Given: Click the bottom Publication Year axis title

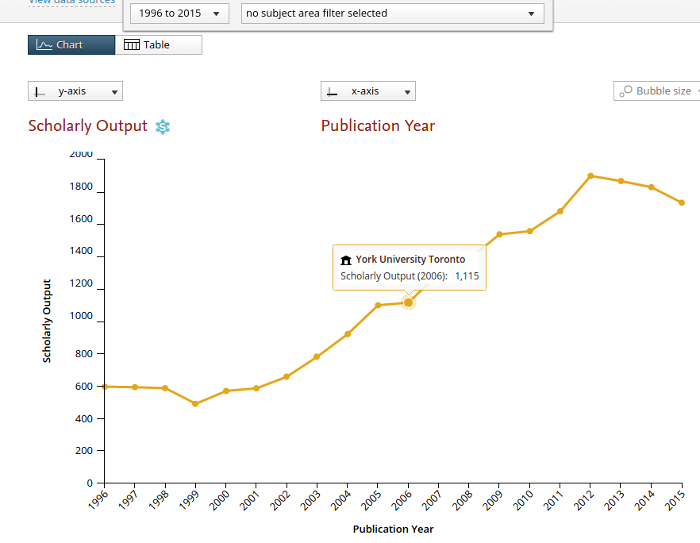Looking at the screenshot, I should 393,530.
